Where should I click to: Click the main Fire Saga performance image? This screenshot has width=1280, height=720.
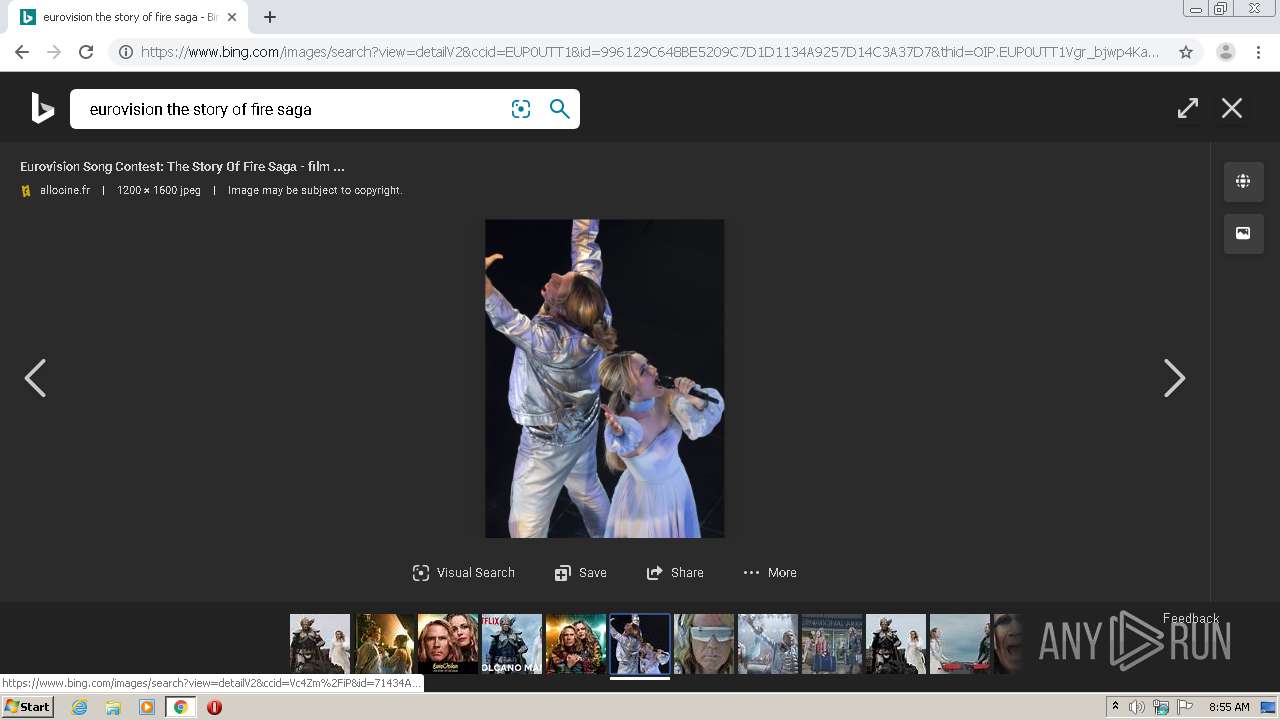point(605,379)
